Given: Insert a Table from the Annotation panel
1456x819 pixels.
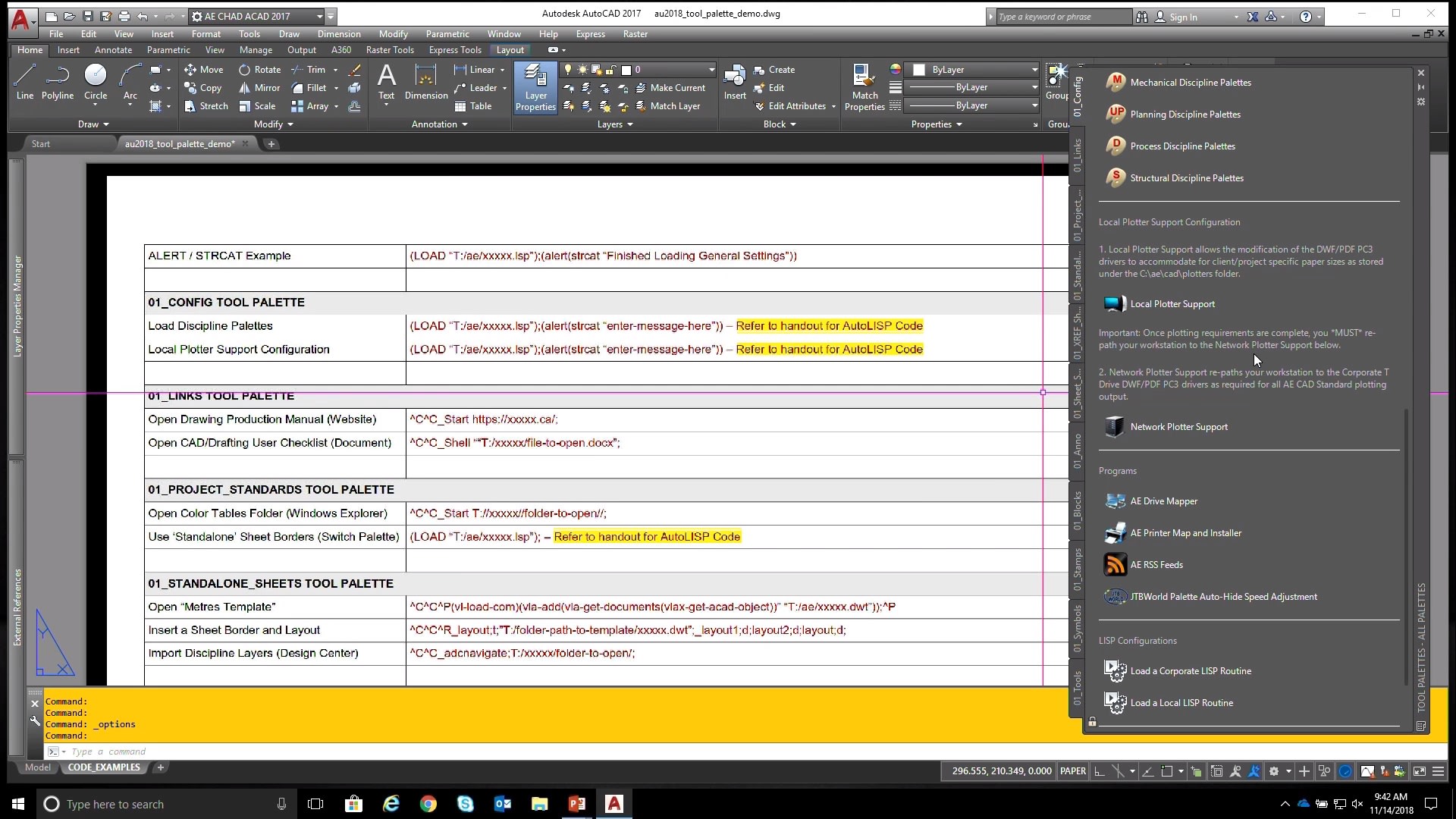Looking at the screenshot, I should click(x=473, y=106).
